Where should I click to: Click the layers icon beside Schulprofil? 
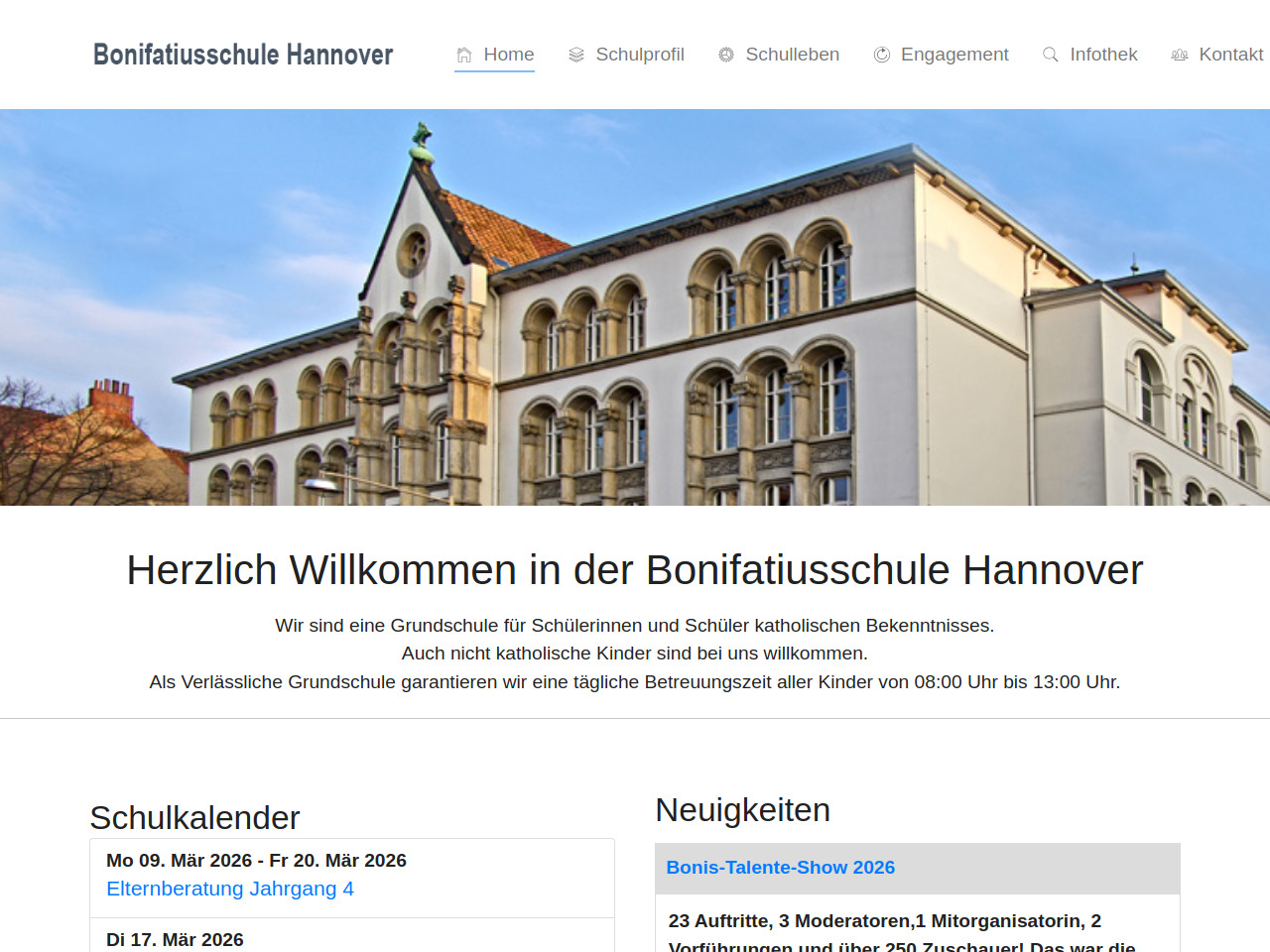(575, 56)
